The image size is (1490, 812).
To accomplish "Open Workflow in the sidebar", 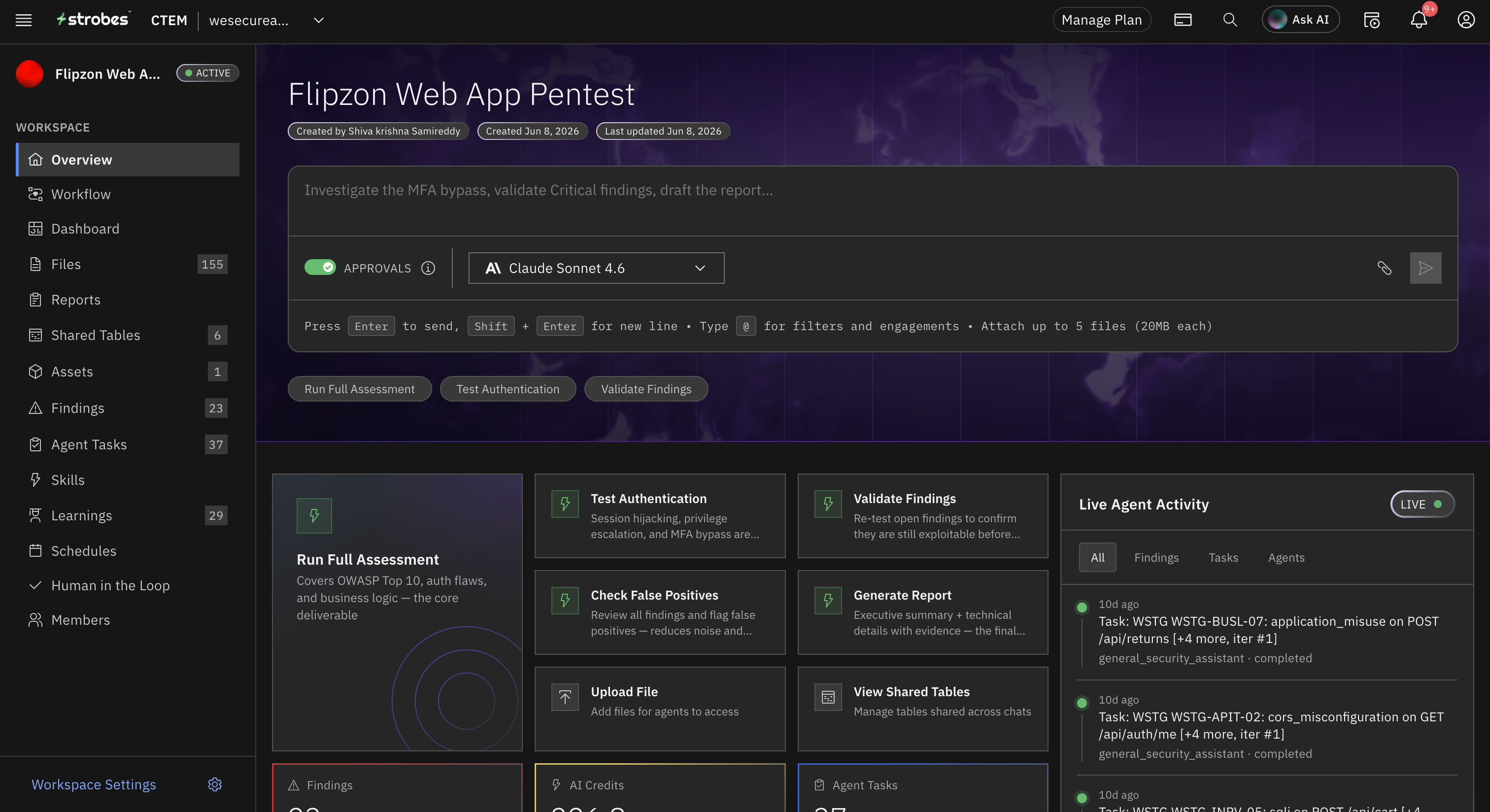I will pos(128,194).
